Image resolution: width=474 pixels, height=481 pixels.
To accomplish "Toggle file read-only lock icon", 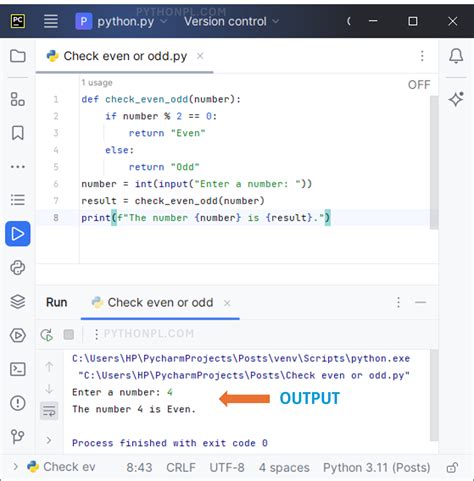I will coord(452,467).
